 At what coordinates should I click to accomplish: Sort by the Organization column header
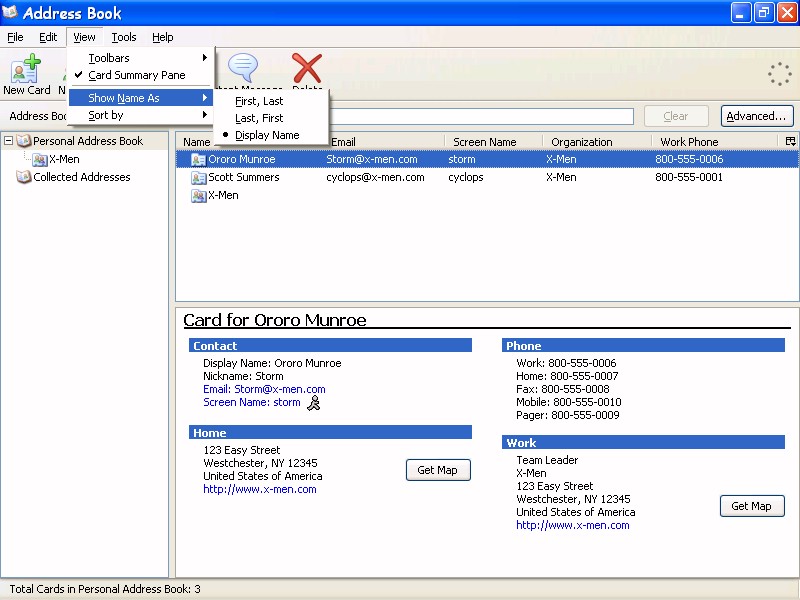click(597, 142)
